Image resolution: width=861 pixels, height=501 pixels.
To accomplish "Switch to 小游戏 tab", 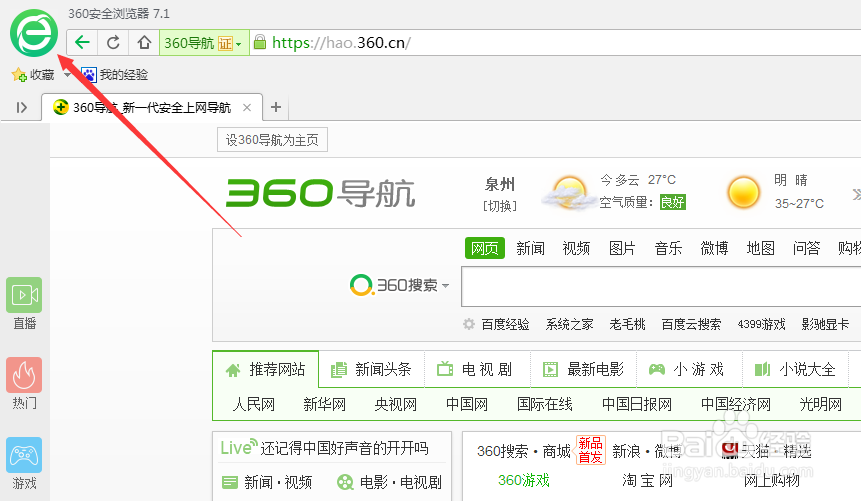I will click(687, 369).
